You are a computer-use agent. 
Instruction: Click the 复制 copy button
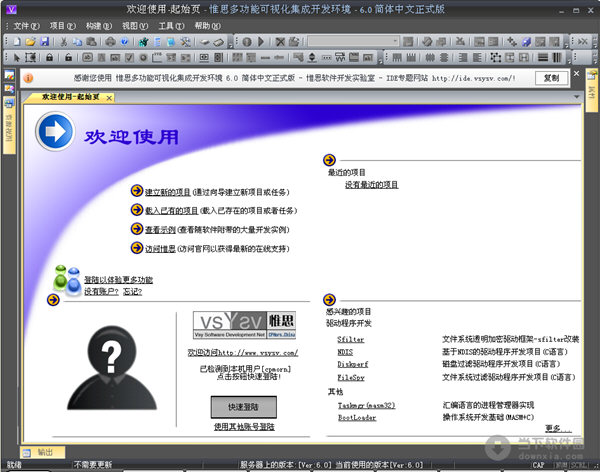(551, 78)
